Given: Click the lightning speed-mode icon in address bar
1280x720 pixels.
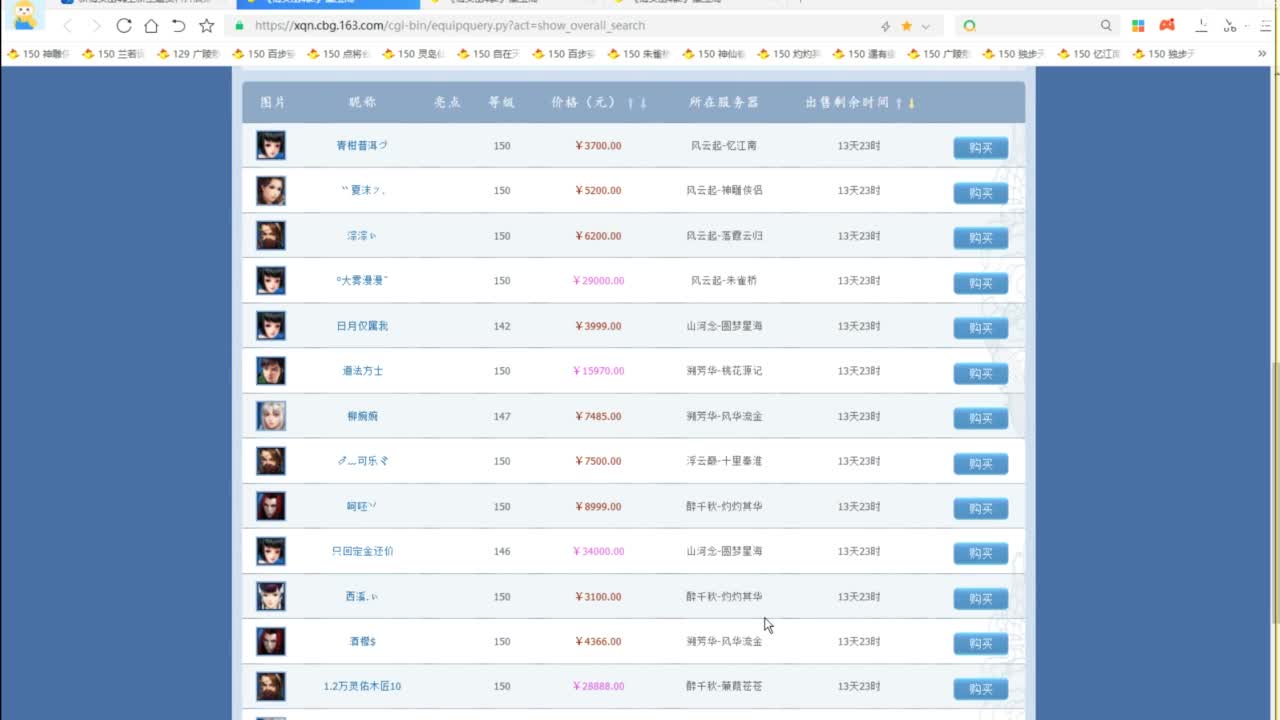Looking at the screenshot, I should point(885,26).
